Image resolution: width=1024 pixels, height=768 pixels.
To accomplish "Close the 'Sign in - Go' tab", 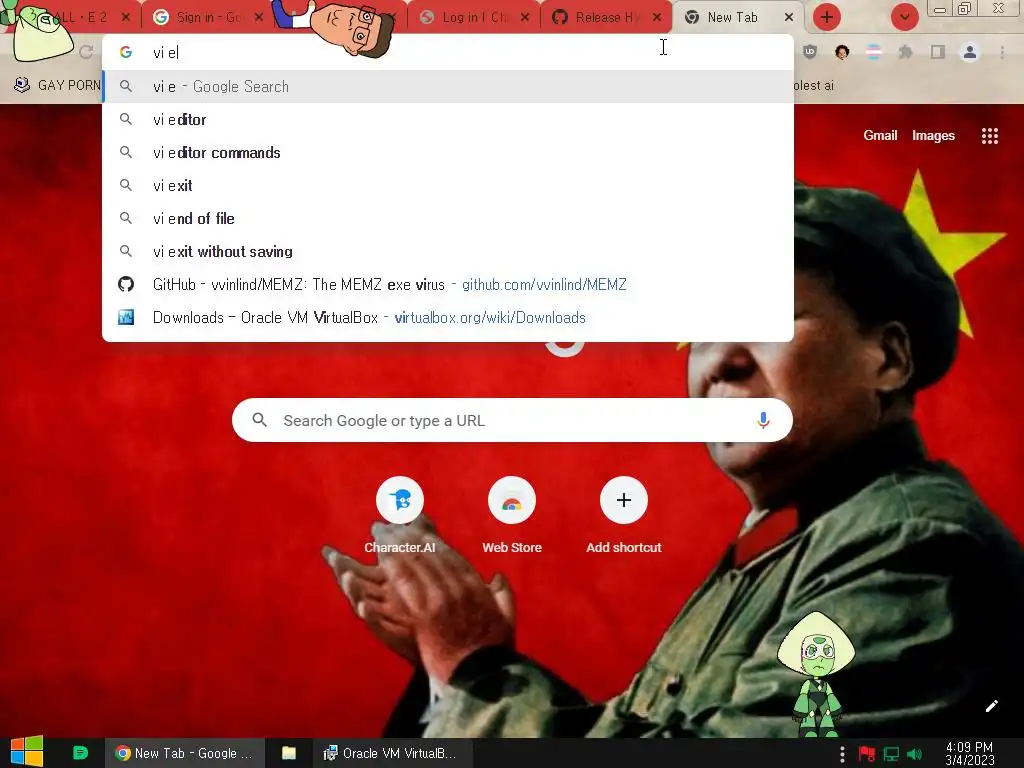I will click(x=259, y=18).
